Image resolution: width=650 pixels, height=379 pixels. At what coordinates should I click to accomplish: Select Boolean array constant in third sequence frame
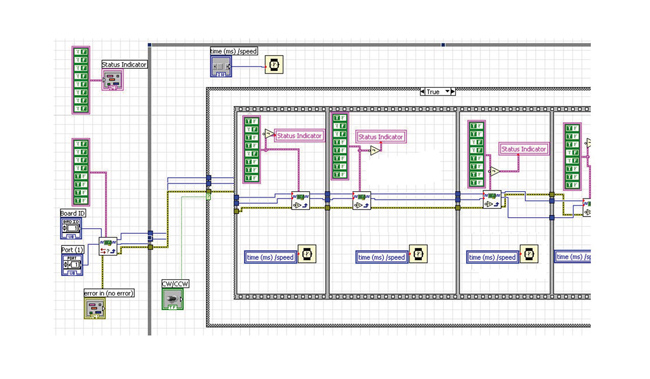point(477,154)
